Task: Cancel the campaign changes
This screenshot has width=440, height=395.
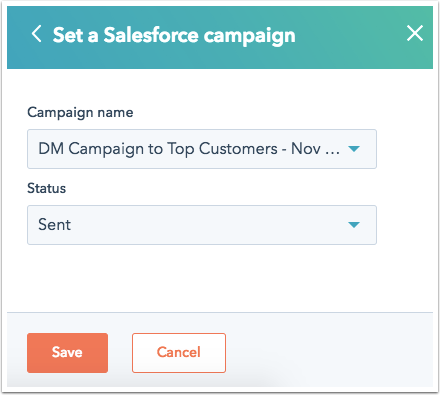Action: [x=179, y=353]
